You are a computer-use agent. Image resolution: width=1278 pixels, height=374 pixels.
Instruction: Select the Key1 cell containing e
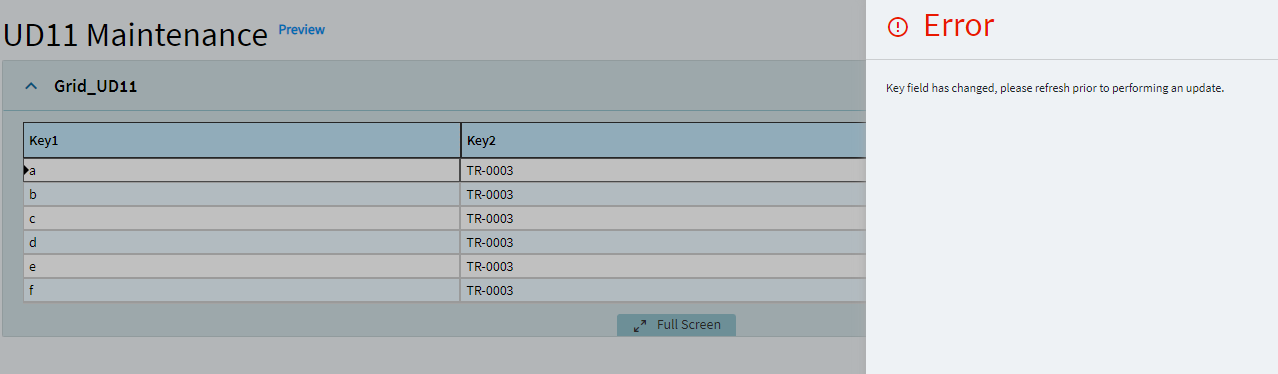point(242,266)
